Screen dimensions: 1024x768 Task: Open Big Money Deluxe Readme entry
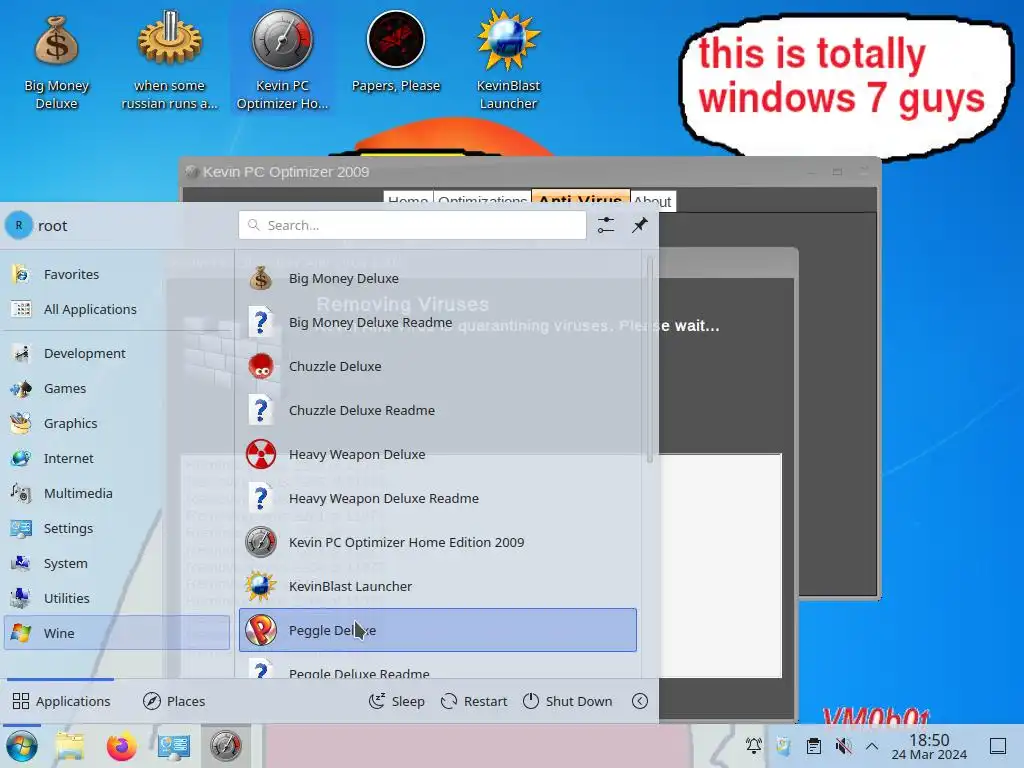coord(438,323)
